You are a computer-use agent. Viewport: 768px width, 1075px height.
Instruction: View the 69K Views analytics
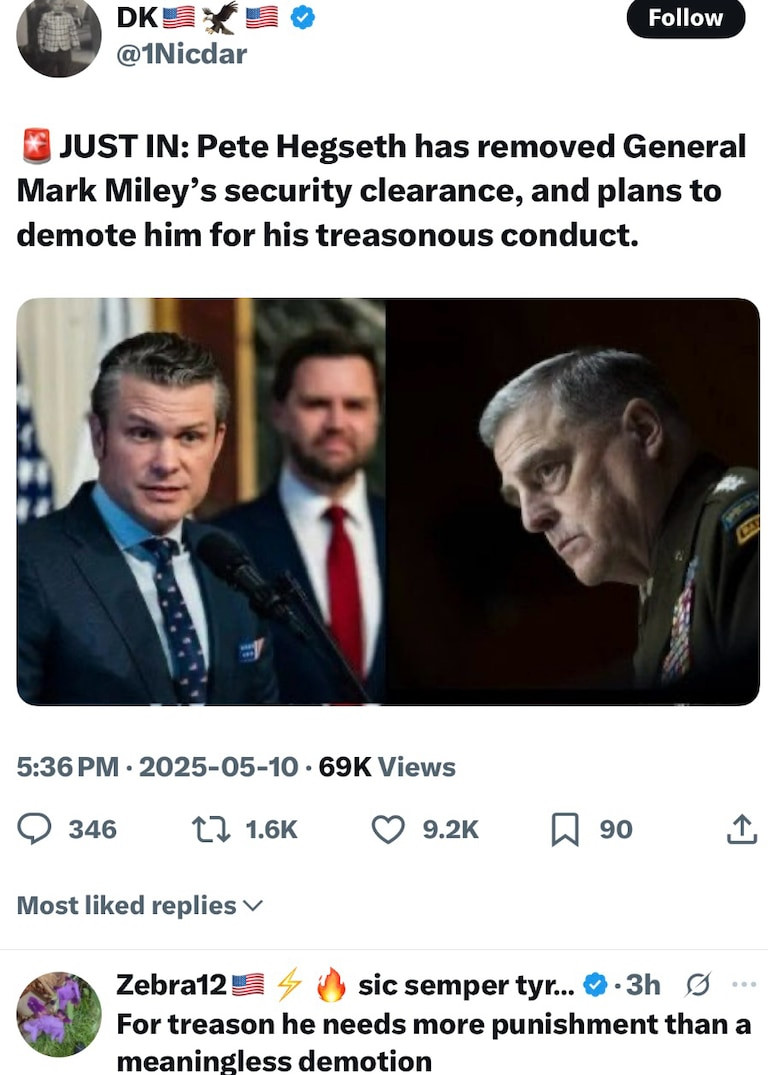[x=387, y=767]
